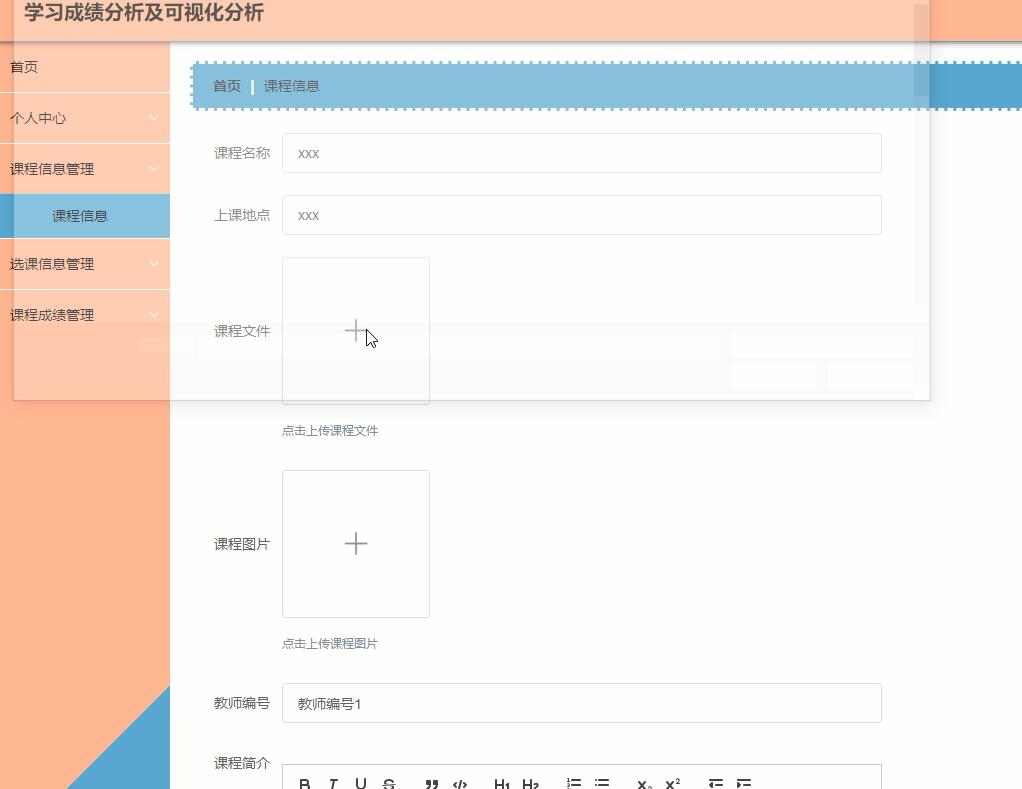Apply italic formatting in the rich text toolbar
The width and height of the screenshot is (1022, 789).
(332, 784)
